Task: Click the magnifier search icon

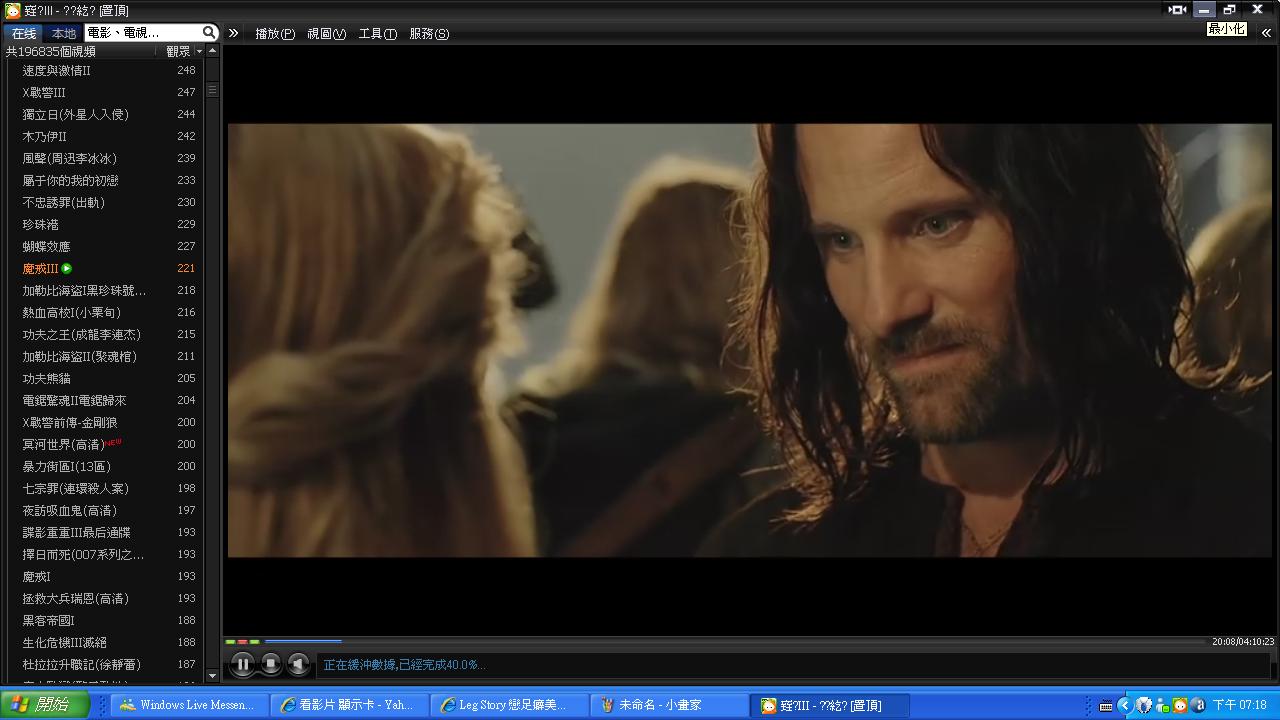Action: [209, 33]
